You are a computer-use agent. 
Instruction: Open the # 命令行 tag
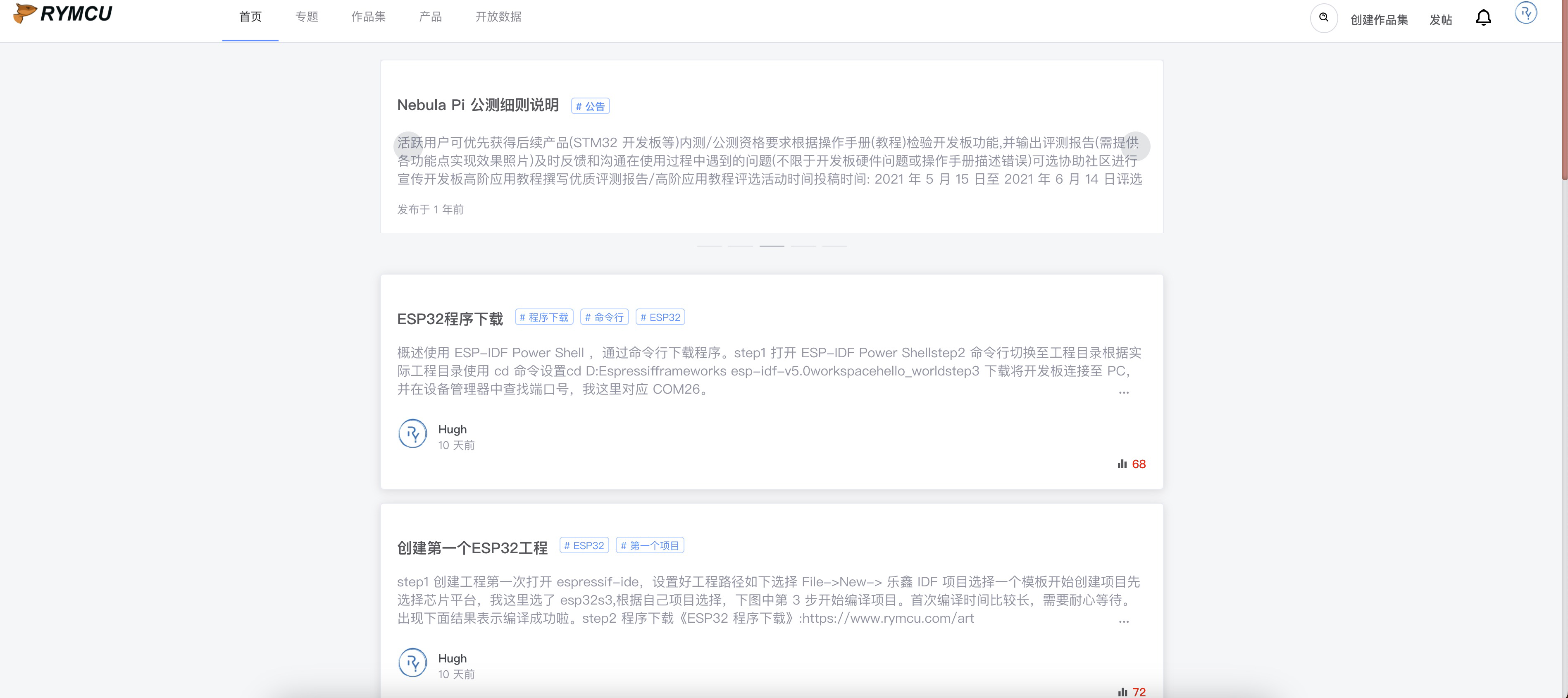[604, 317]
